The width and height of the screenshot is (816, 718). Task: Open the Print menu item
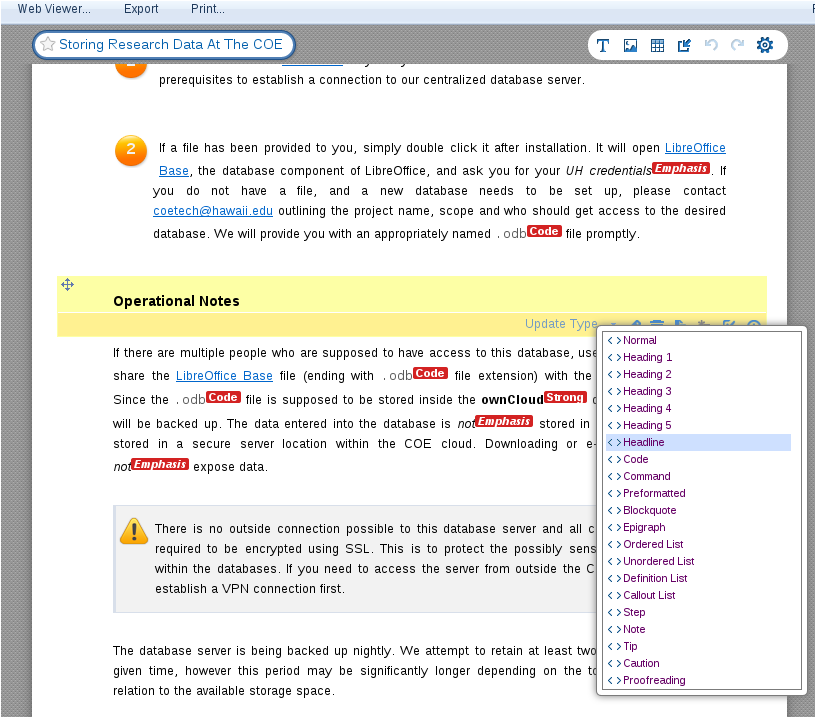(208, 9)
